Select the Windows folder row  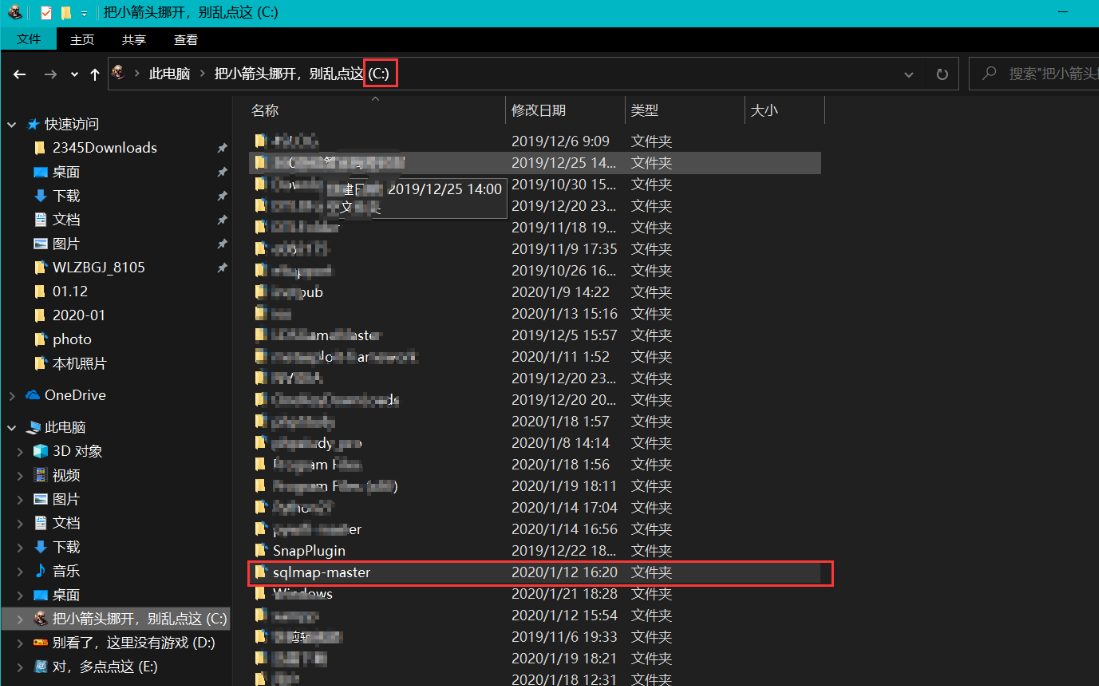(x=534, y=594)
